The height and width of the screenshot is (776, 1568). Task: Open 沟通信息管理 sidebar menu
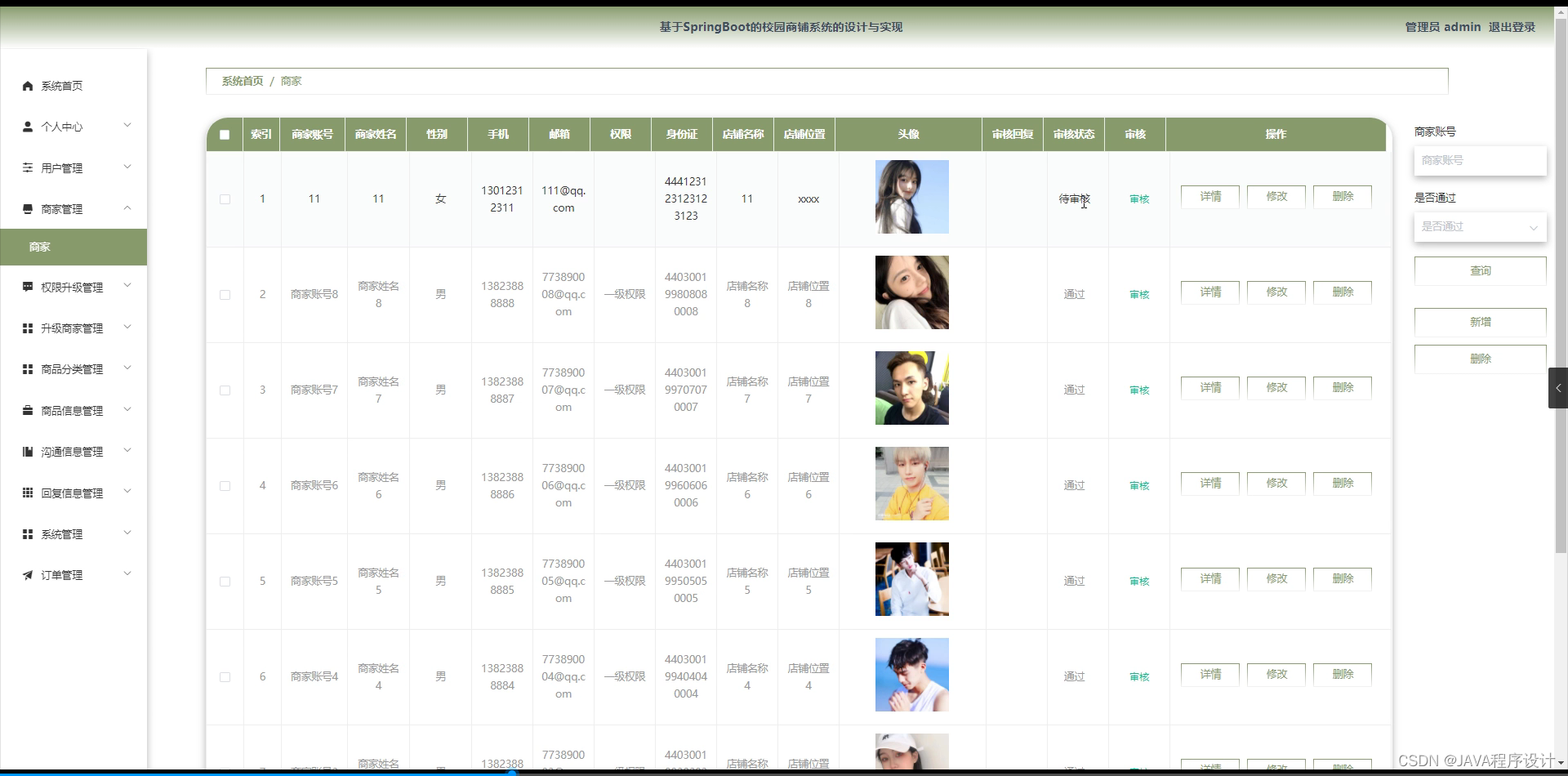click(73, 452)
